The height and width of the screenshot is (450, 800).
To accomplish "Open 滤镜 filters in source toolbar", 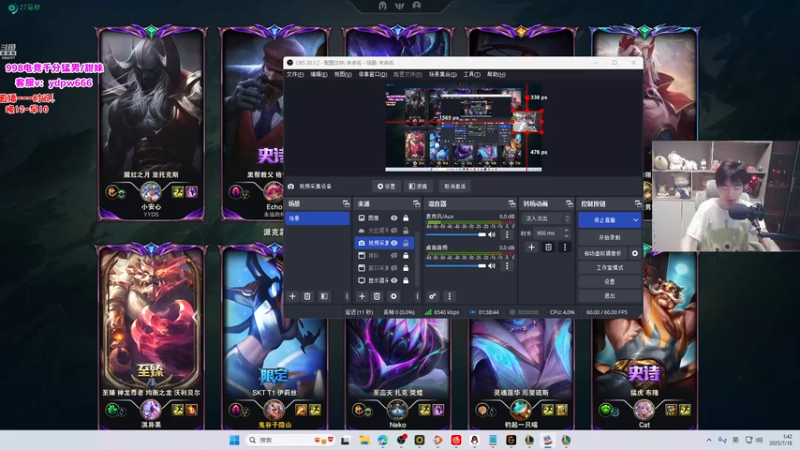I will pos(418,186).
